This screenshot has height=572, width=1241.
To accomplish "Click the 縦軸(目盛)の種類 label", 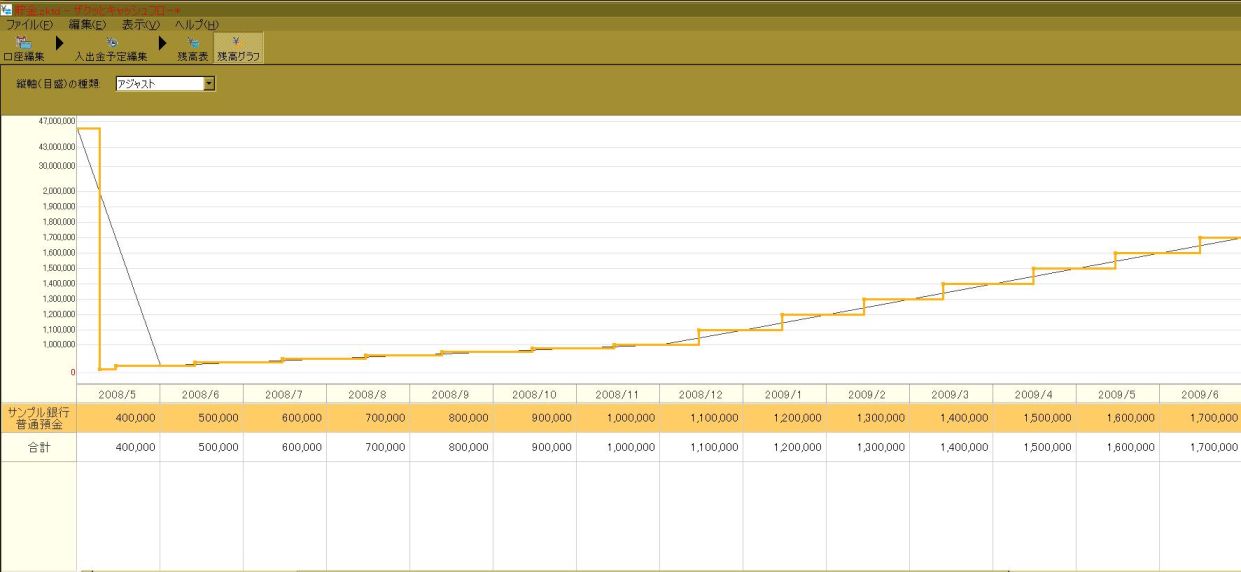I will point(58,84).
